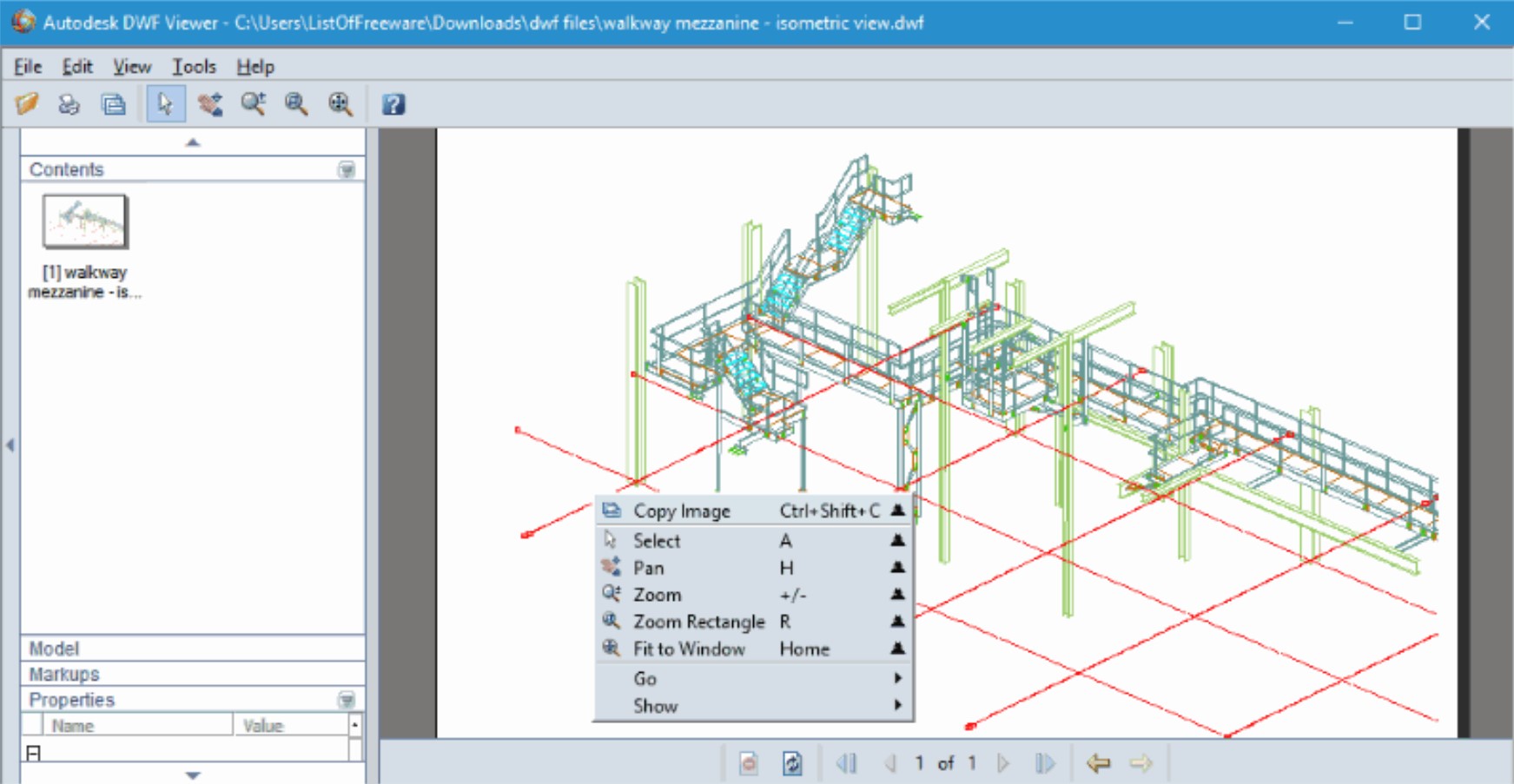Open the Properties panel options dropdown

tap(347, 700)
